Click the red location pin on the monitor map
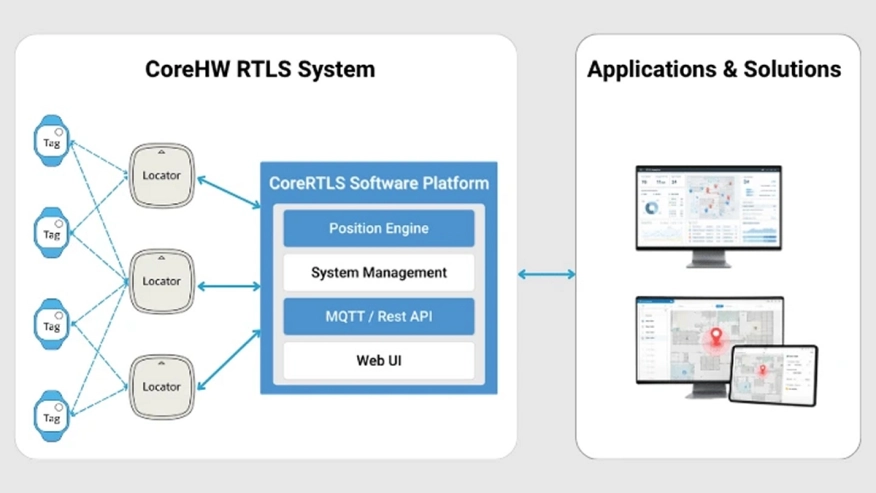 [715, 338]
